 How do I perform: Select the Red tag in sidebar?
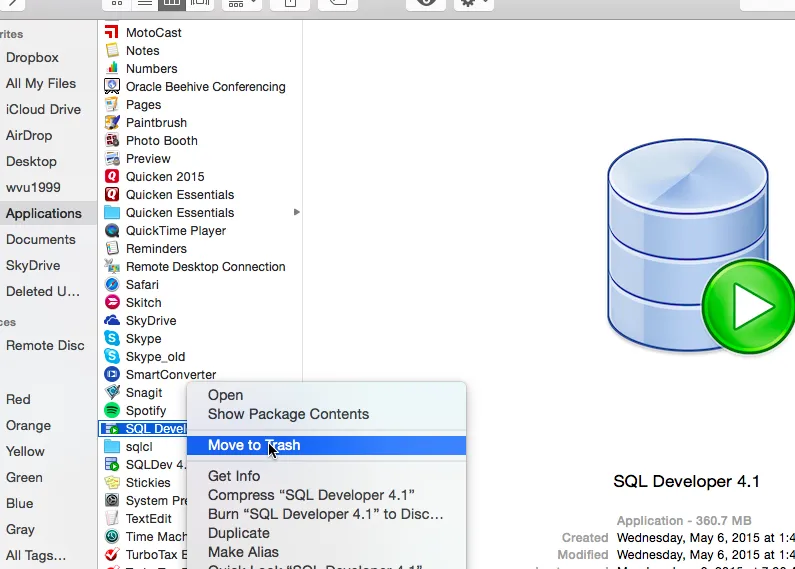(x=18, y=399)
